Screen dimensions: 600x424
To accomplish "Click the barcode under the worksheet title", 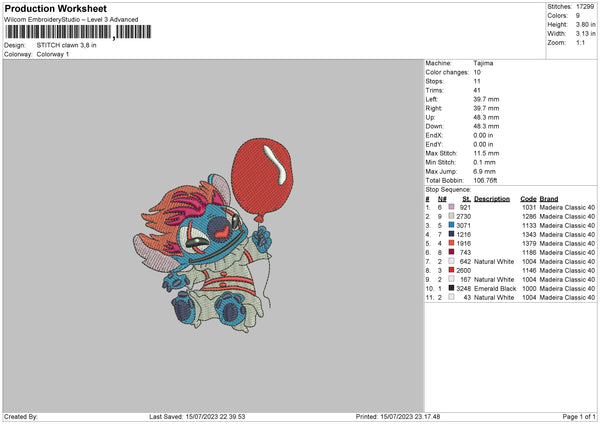I will pos(78,32).
